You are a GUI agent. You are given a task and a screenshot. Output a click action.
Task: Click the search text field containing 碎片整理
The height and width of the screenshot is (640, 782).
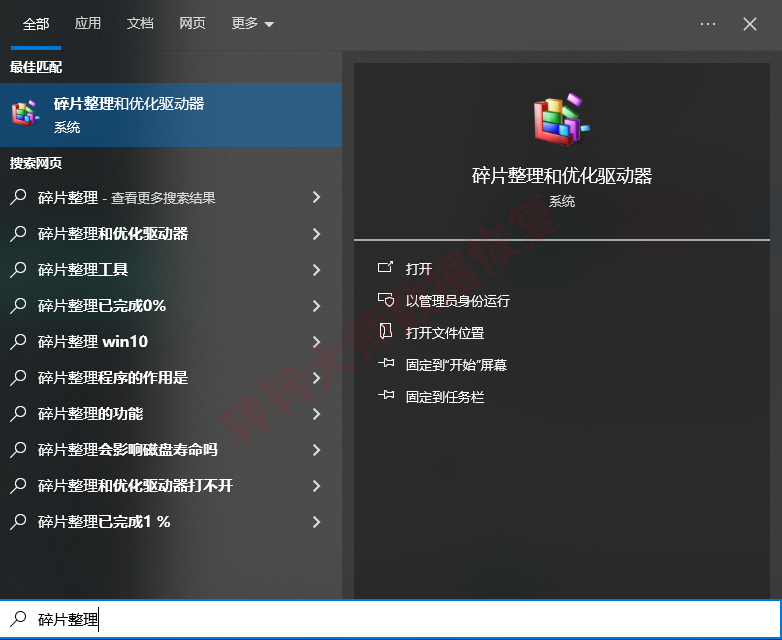point(391,619)
